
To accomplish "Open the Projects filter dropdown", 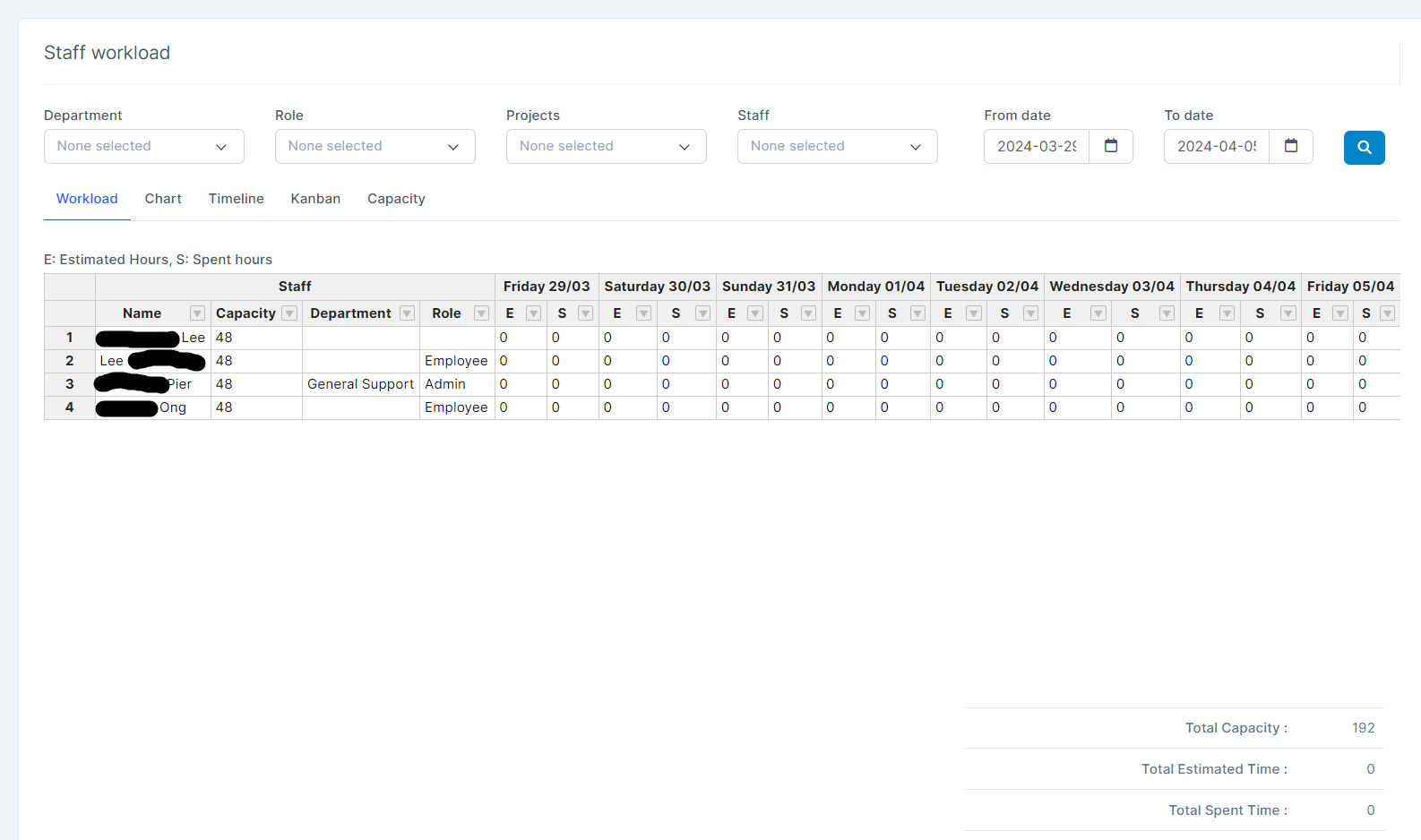I will [x=606, y=147].
